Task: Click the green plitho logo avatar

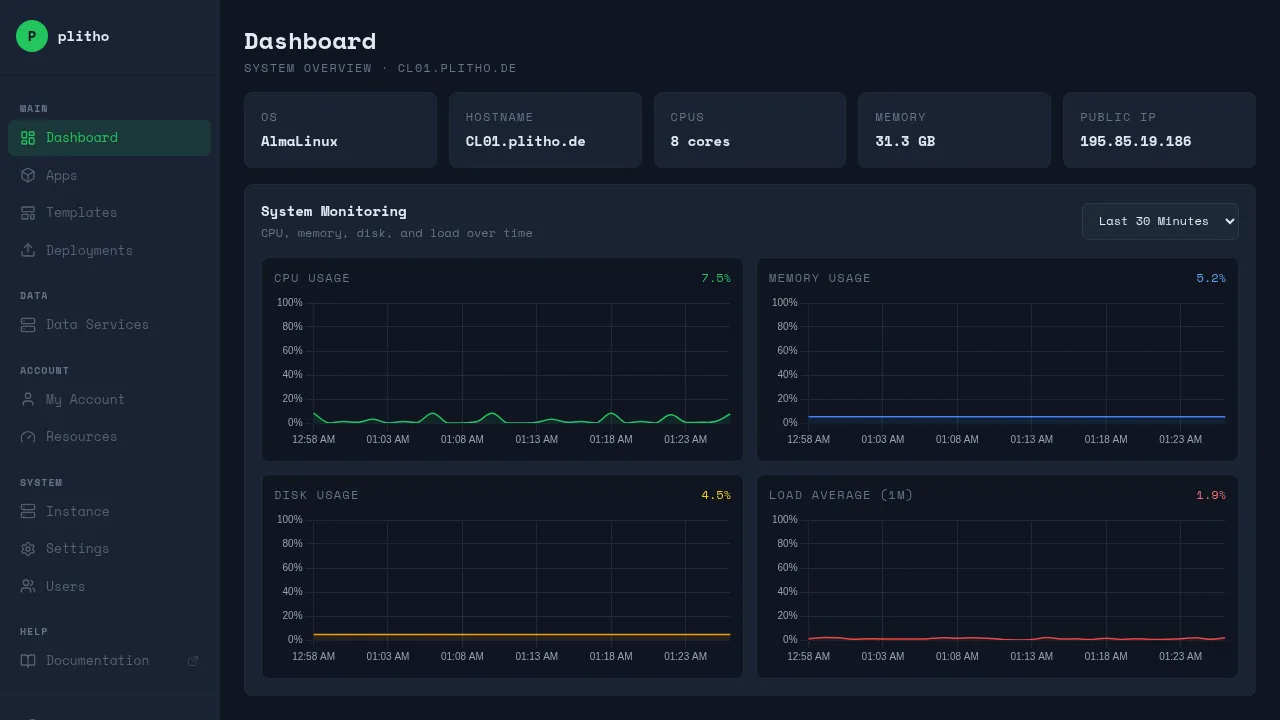Action: click(32, 36)
